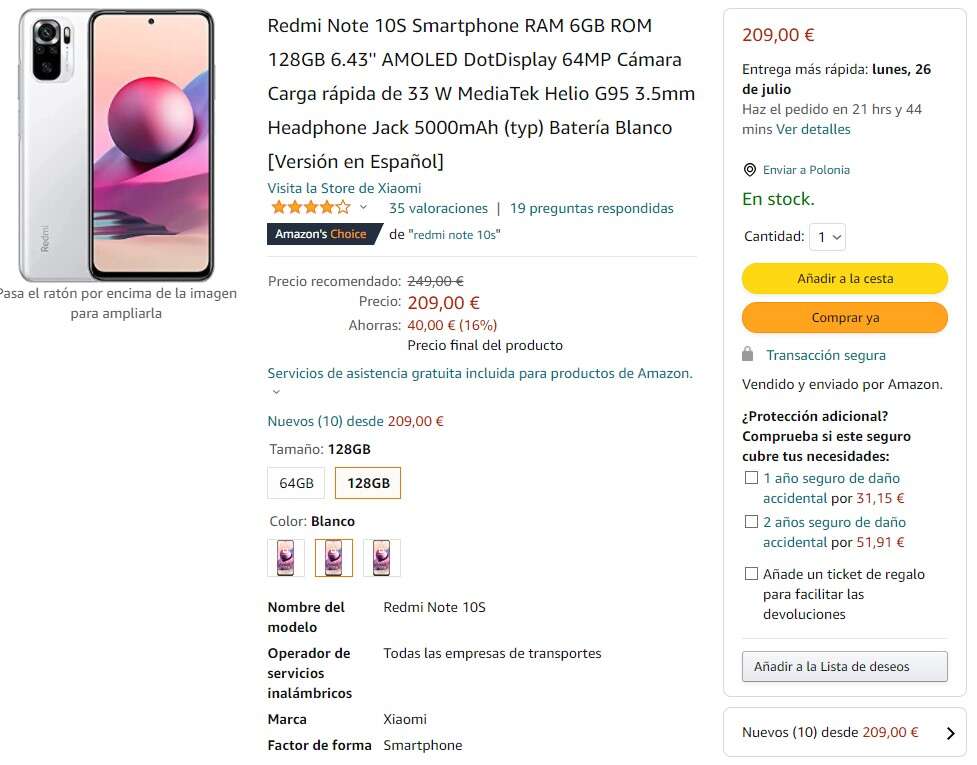
Task: Click the lock icon beside Transacción segura
Action: tap(748, 355)
